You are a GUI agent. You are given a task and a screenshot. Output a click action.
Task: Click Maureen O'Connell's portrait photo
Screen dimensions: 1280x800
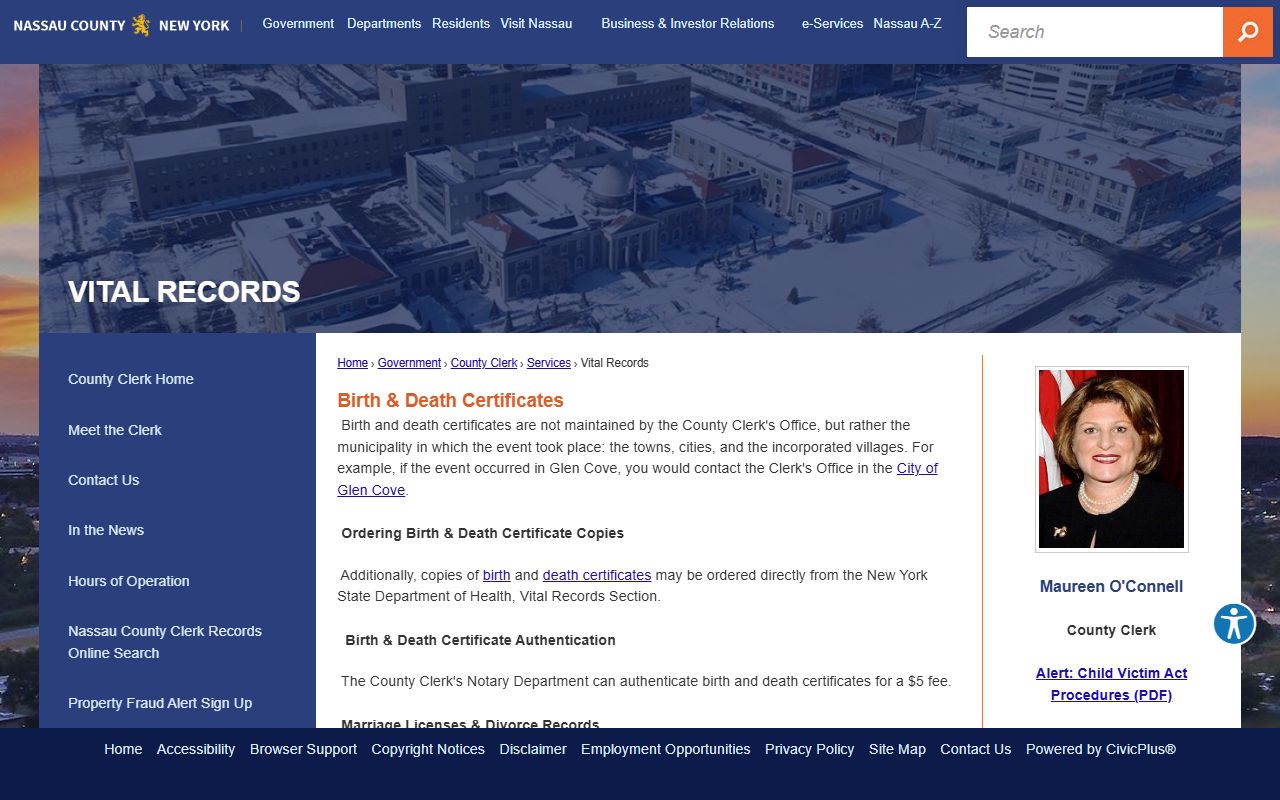1111,459
